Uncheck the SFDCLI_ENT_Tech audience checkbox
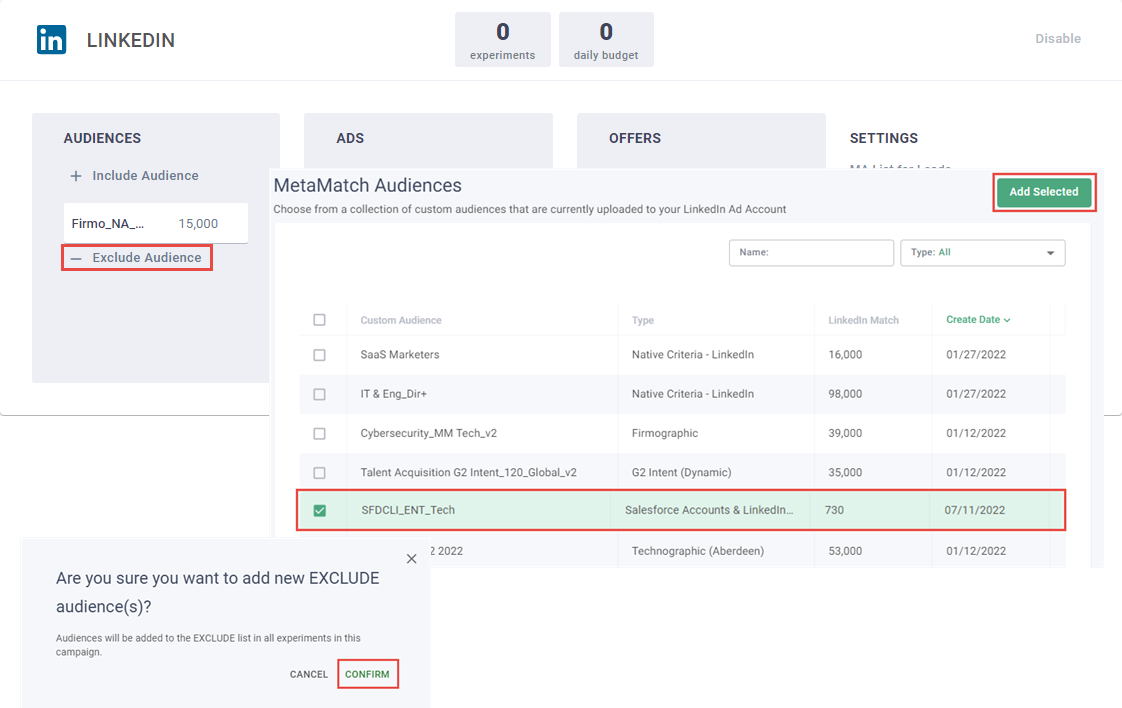The height and width of the screenshot is (708, 1122). click(x=320, y=510)
